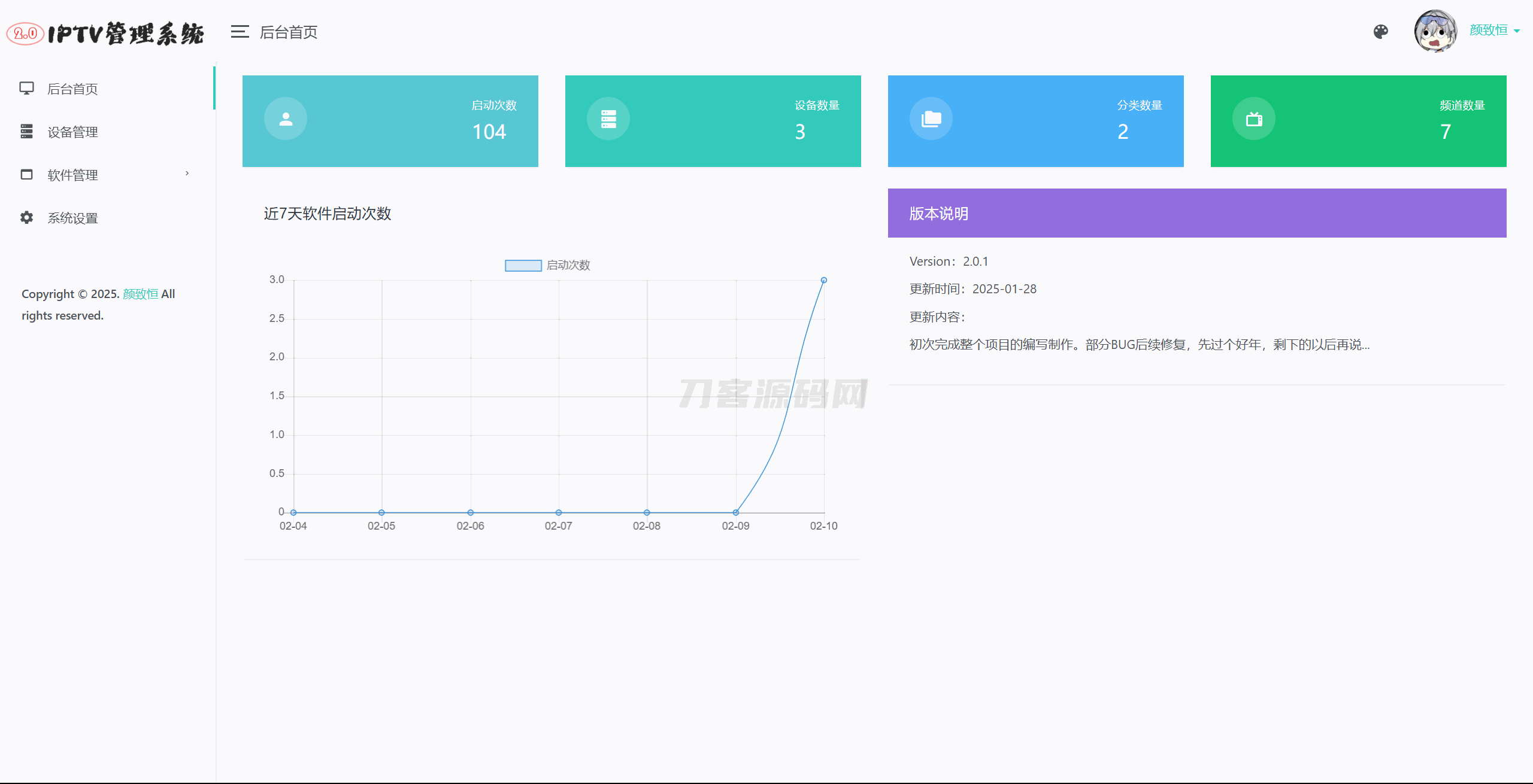Click the TV icon in channel count card
Image resolution: width=1533 pixels, height=784 pixels.
(x=1254, y=119)
